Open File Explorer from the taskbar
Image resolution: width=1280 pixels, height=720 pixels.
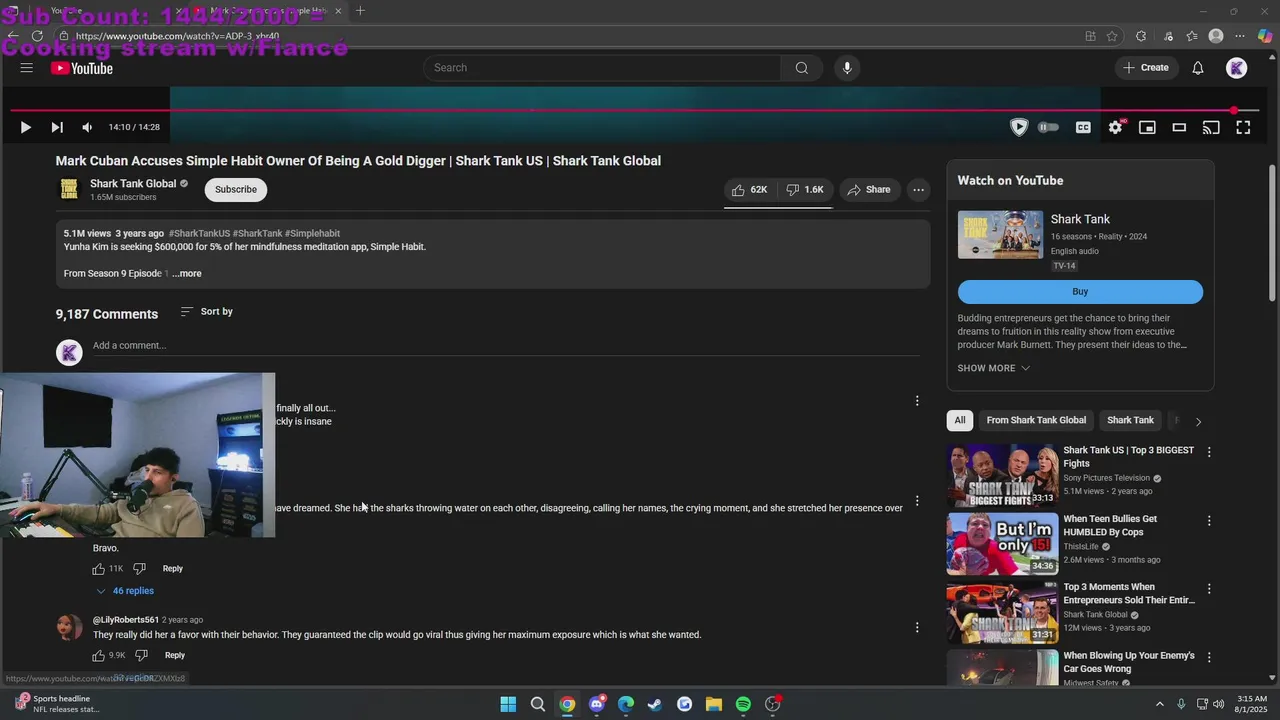[714, 704]
